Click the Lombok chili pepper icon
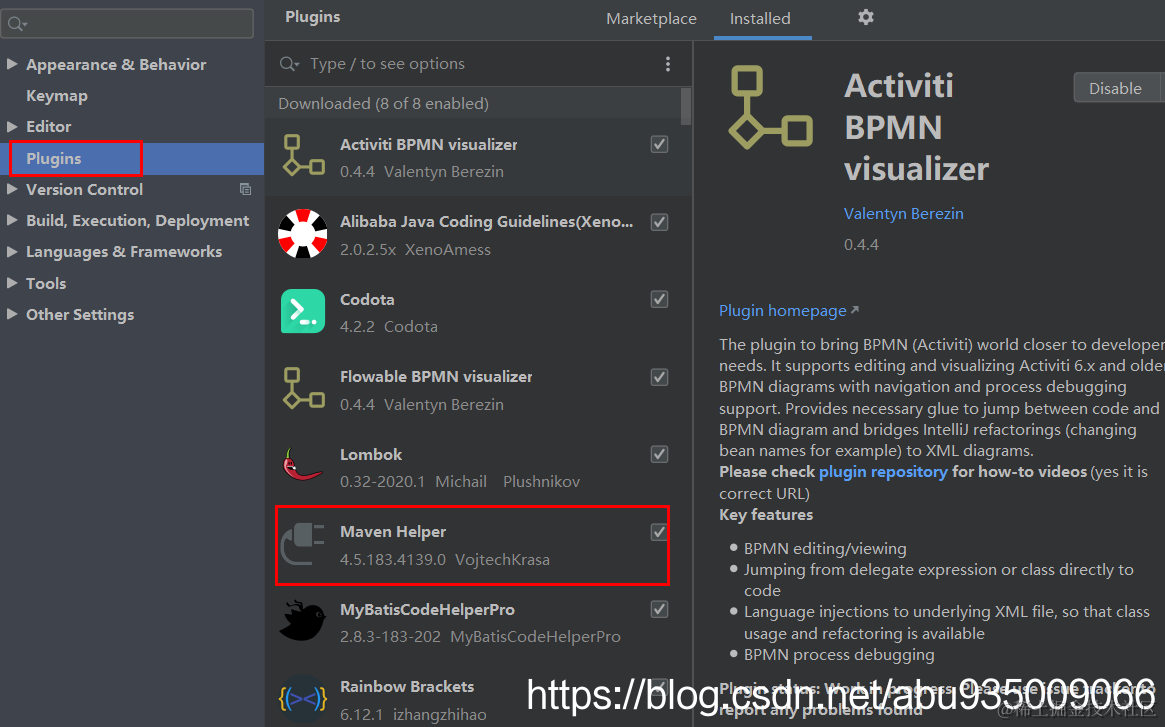 point(302,465)
